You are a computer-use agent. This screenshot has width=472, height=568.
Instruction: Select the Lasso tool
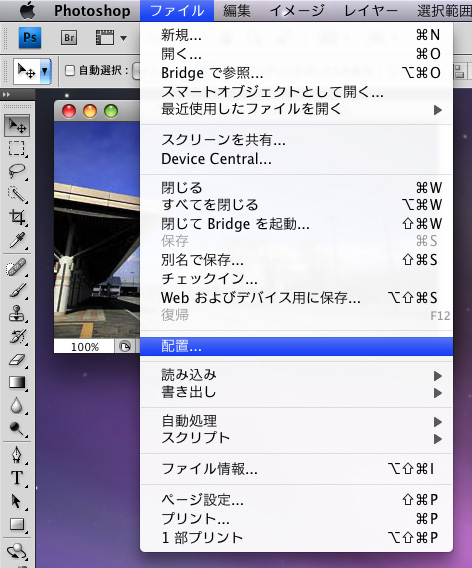pos(17,171)
